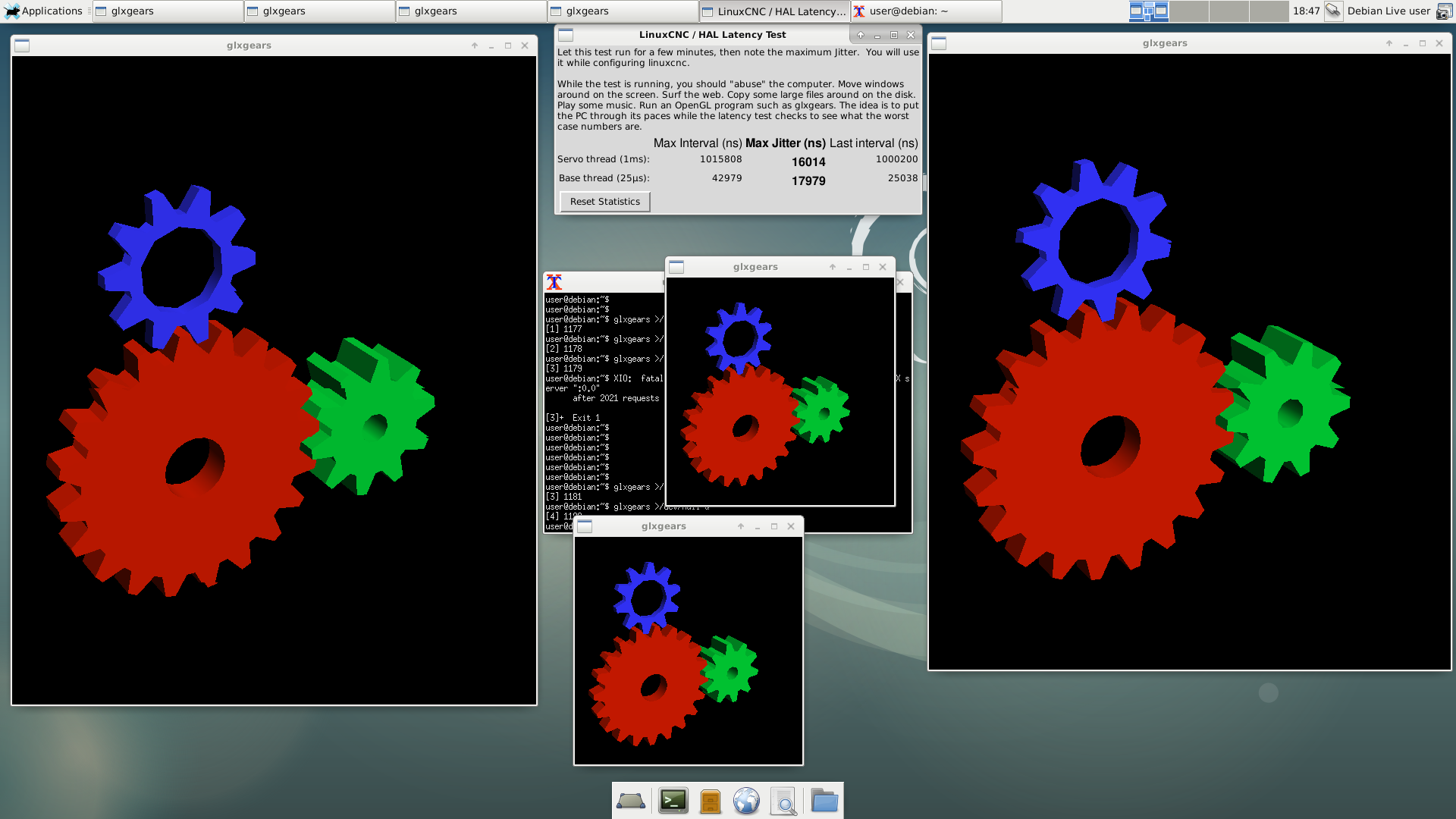Launch the Web Browser globe icon
The width and height of the screenshot is (1456, 819).
[746, 801]
